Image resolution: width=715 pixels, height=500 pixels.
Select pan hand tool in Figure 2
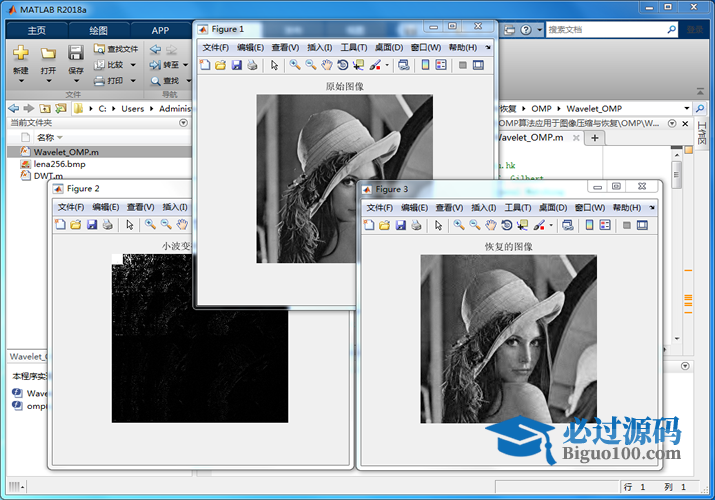point(182,225)
